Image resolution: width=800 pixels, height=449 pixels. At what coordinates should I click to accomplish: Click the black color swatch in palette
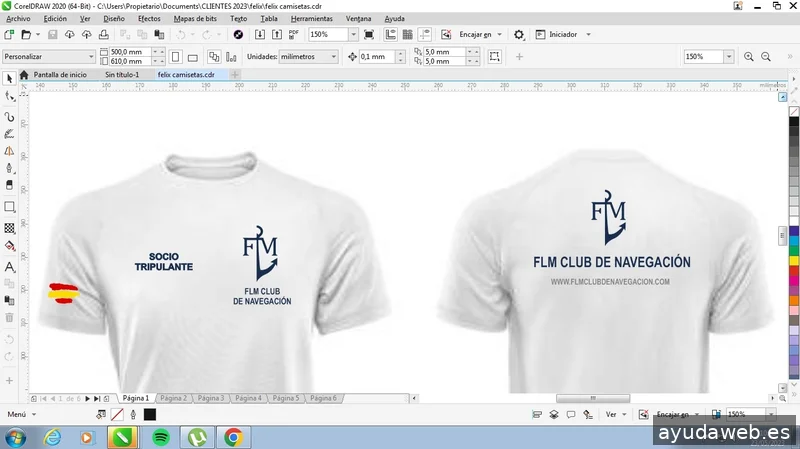(x=794, y=121)
